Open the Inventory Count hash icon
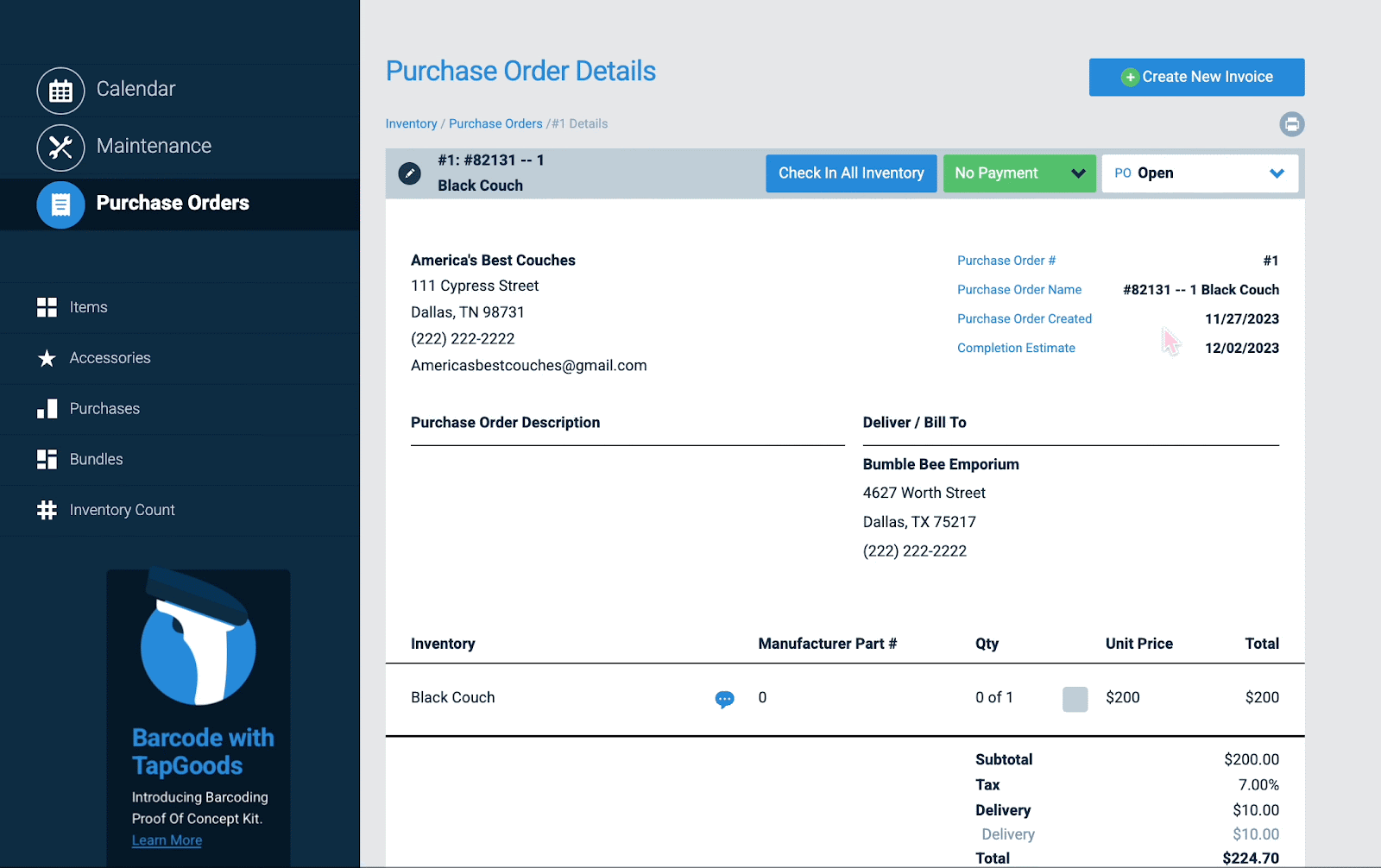The image size is (1381, 868). 47,510
